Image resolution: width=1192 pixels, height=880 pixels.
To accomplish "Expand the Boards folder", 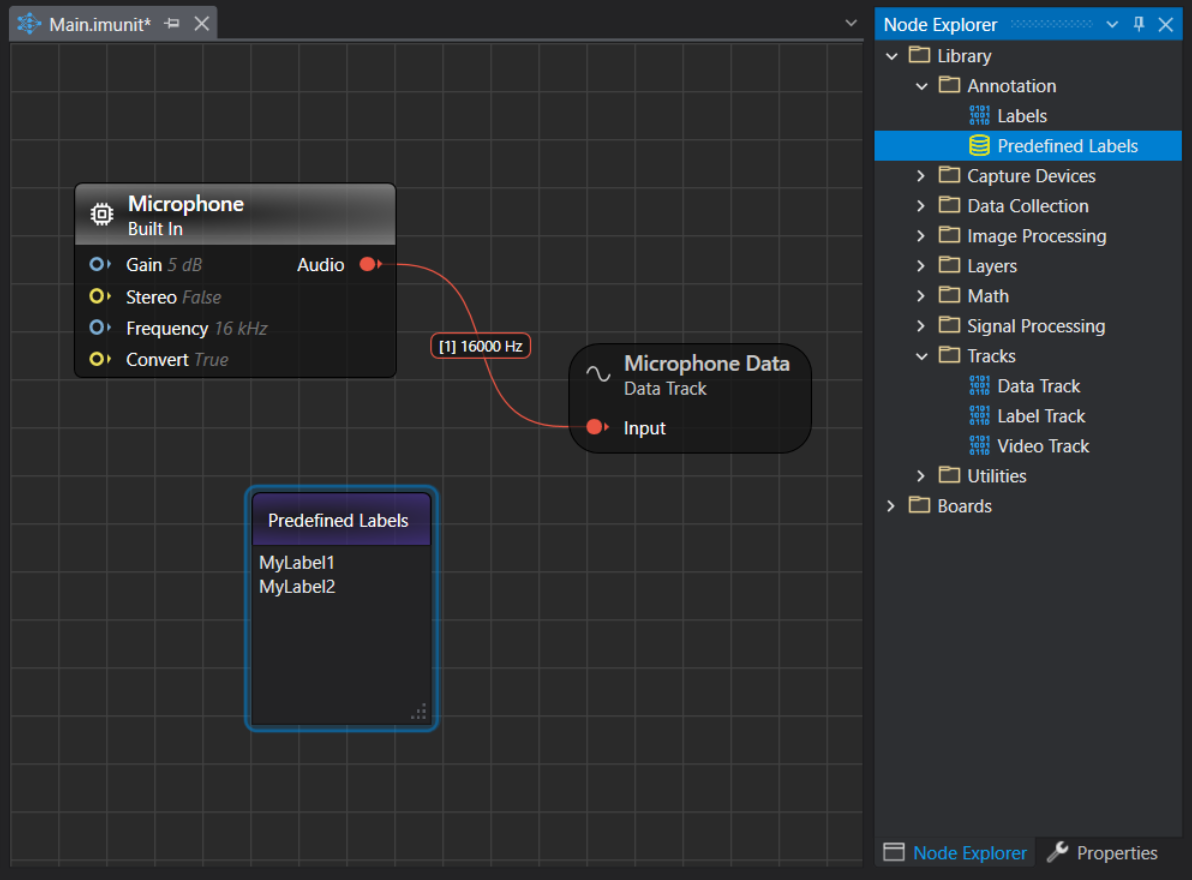I will pyautogui.click(x=891, y=506).
